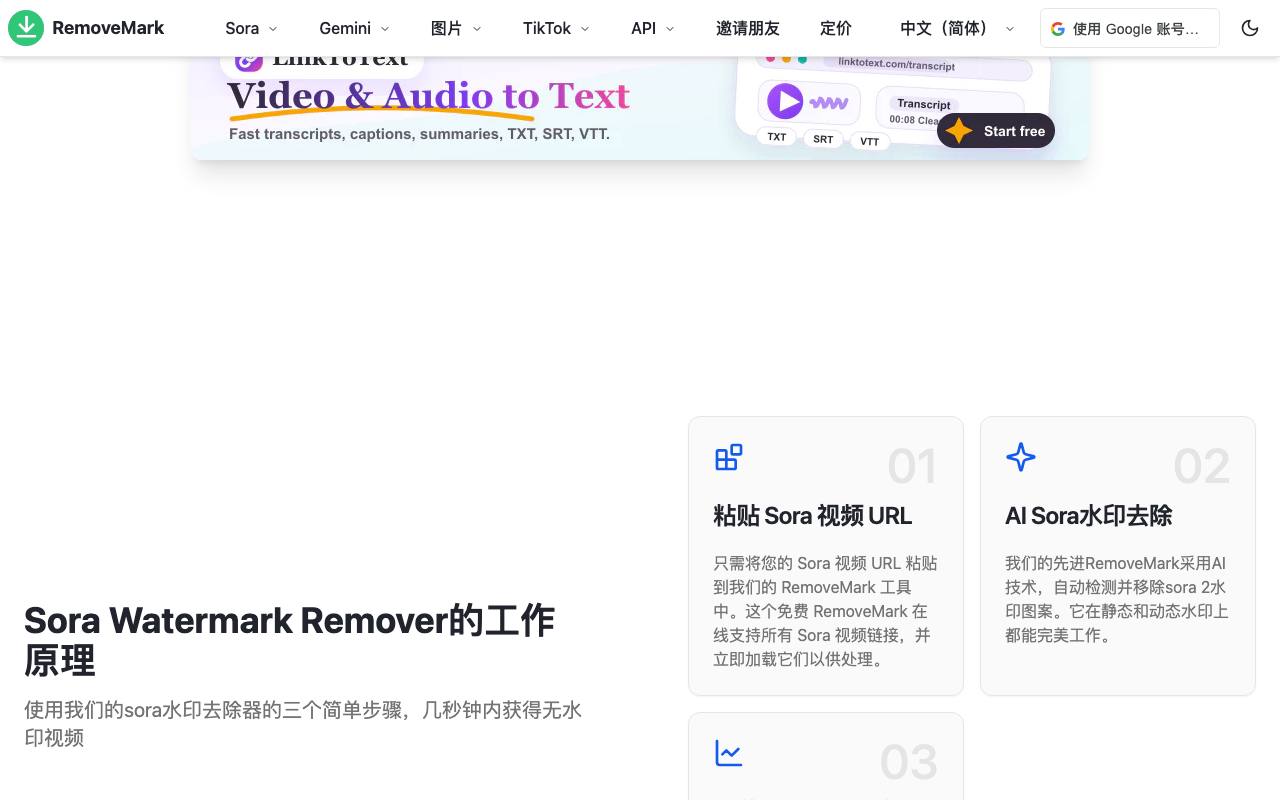Click the 02 step number
Image resolution: width=1280 pixels, height=800 pixels.
click(x=1202, y=467)
